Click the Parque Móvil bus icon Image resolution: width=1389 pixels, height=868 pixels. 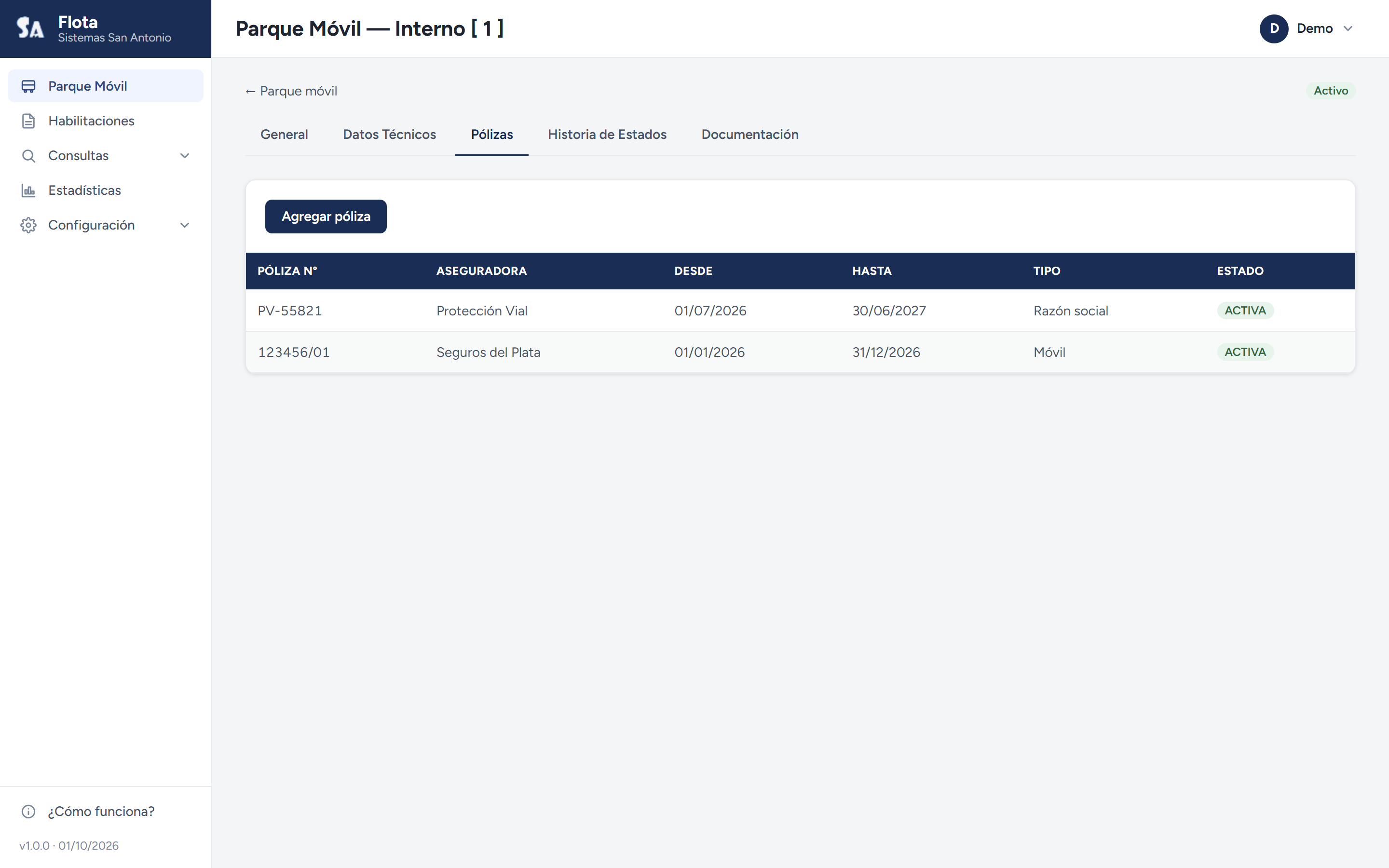coord(28,86)
